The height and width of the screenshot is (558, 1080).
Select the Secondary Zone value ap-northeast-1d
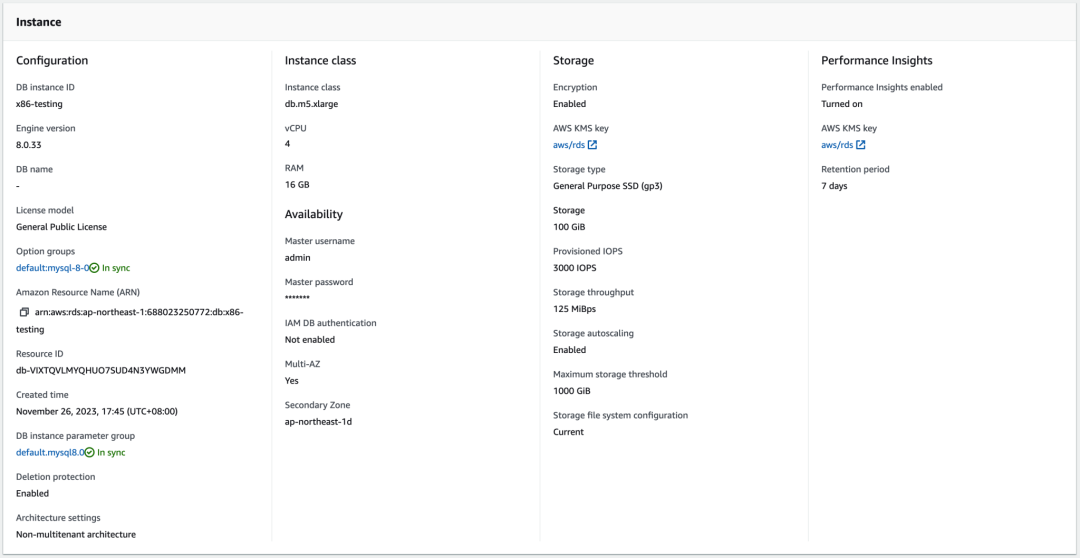pyautogui.click(x=318, y=422)
